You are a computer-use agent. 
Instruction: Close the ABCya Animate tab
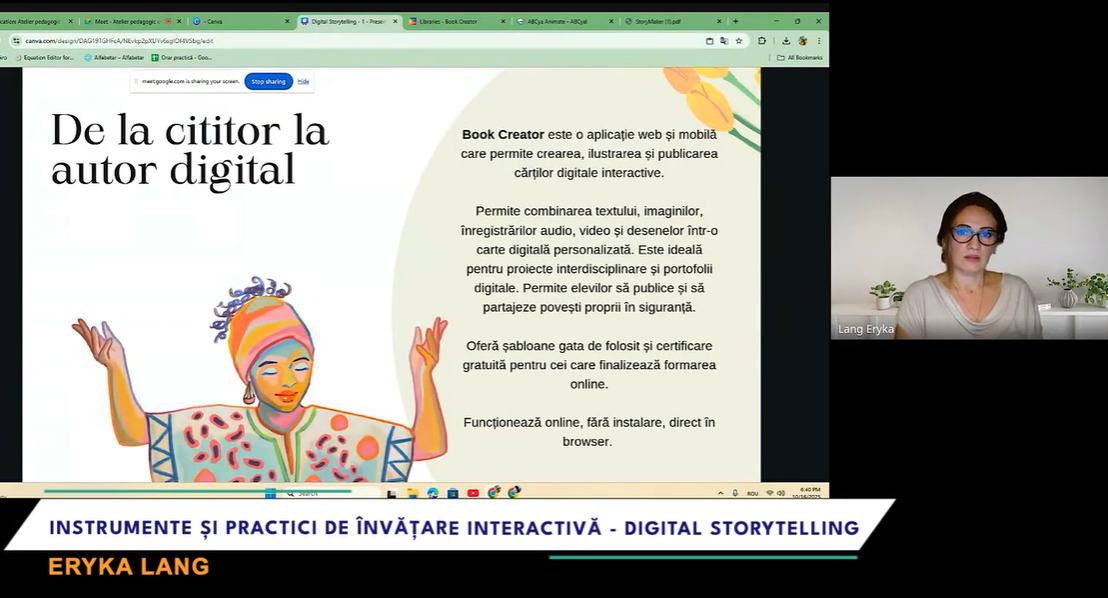point(611,21)
